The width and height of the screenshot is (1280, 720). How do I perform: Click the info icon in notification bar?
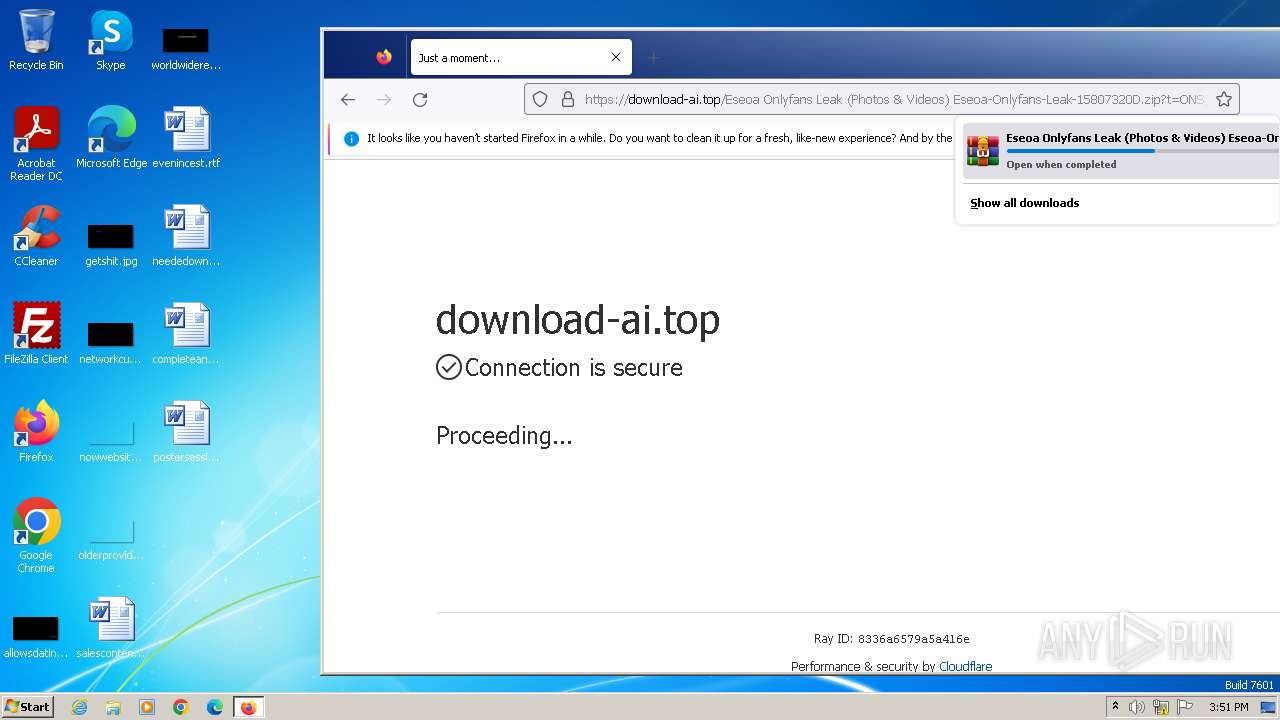pyautogui.click(x=351, y=138)
